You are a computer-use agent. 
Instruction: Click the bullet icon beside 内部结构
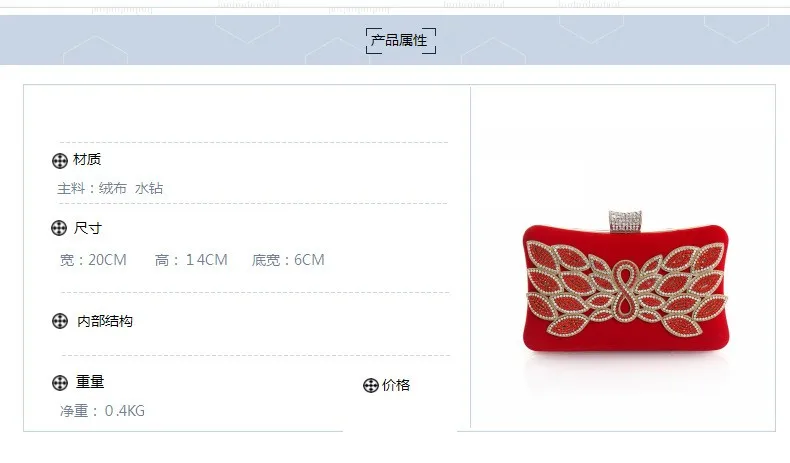click(x=60, y=321)
